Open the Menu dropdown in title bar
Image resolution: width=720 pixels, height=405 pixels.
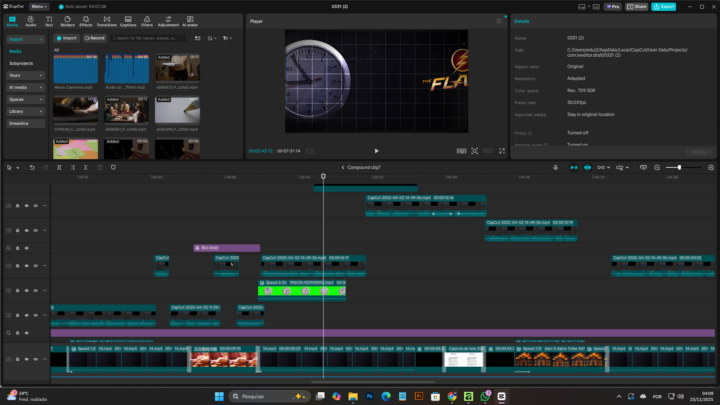[39, 6]
